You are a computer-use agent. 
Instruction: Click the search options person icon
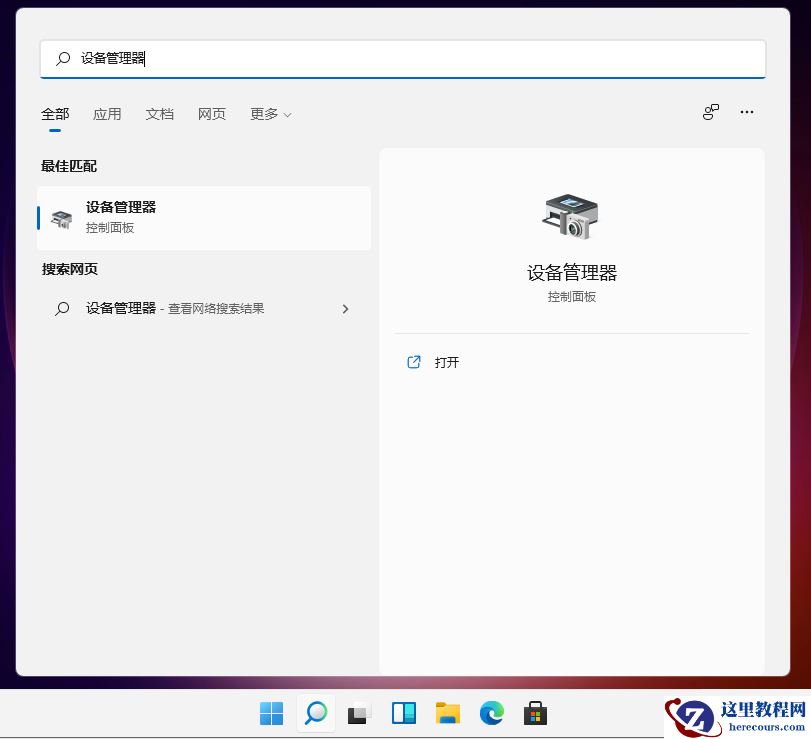pyautogui.click(x=710, y=112)
